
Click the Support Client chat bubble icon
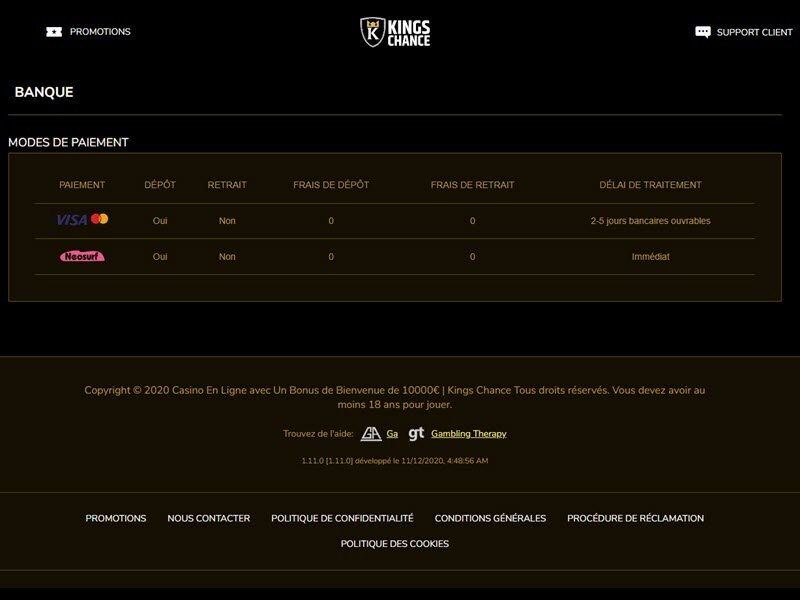click(x=703, y=32)
